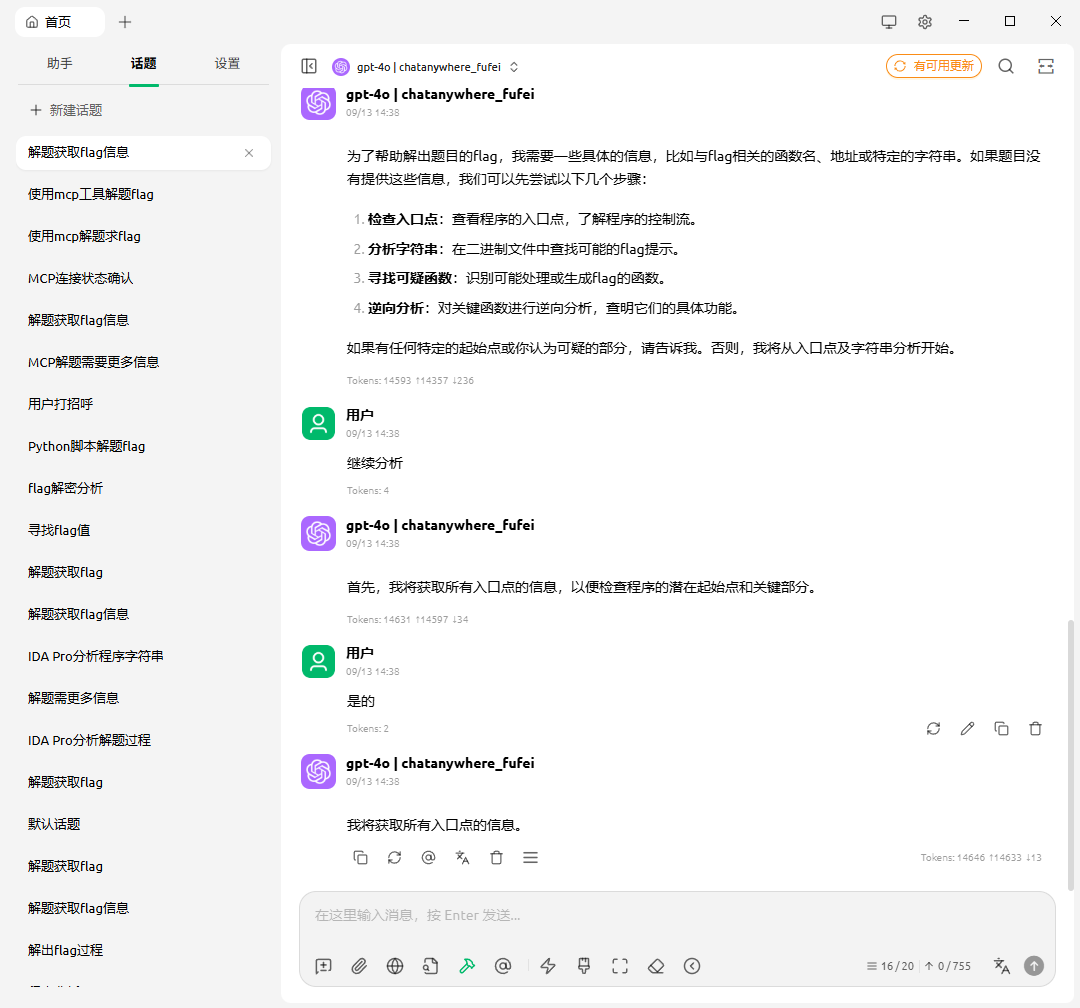The height and width of the screenshot is (1008, 1080).
Task: Switch to the 设置 tab
Action: pyautogui.click(x=227, y=63)
